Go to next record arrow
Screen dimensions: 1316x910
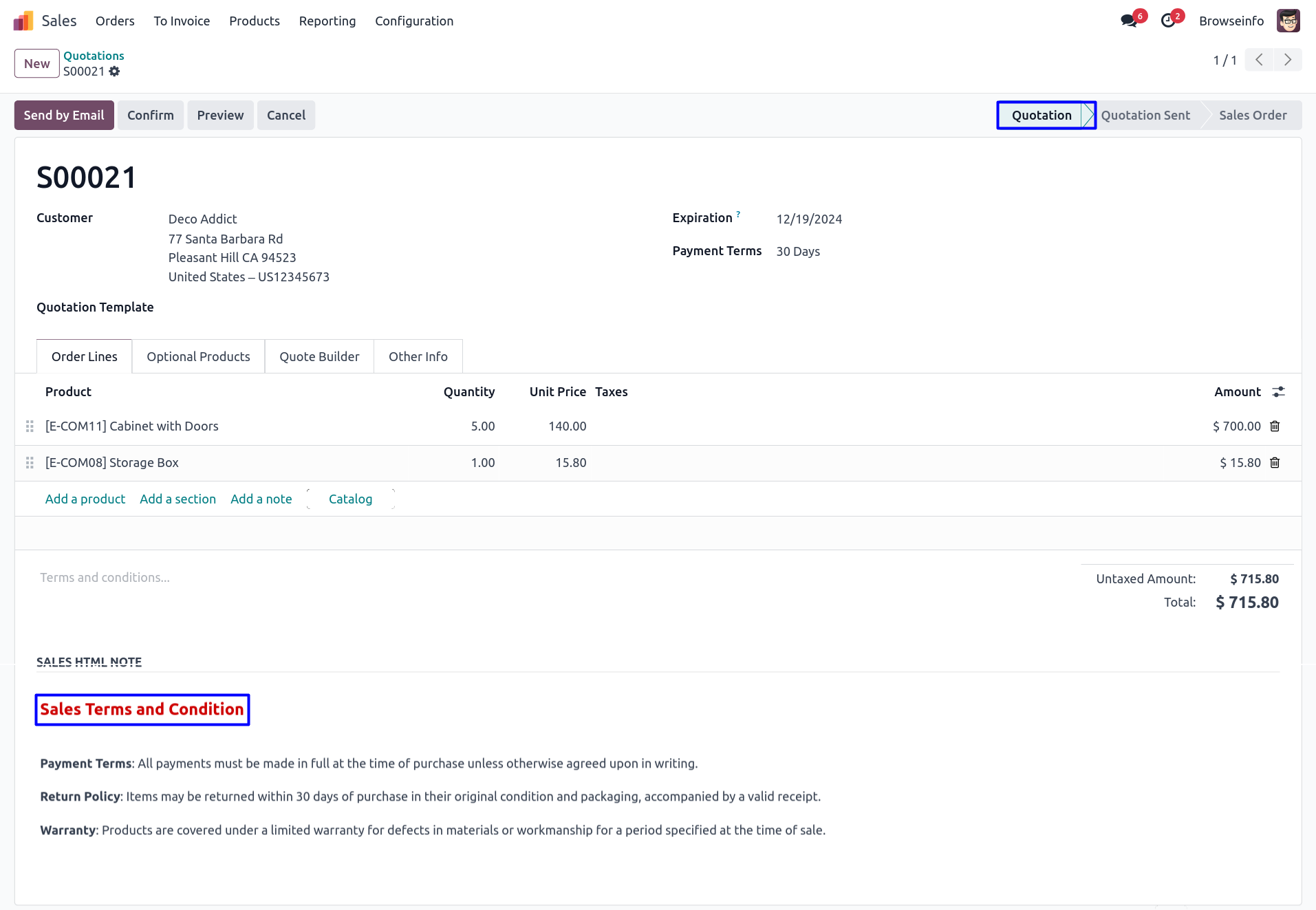[1288, 61]
